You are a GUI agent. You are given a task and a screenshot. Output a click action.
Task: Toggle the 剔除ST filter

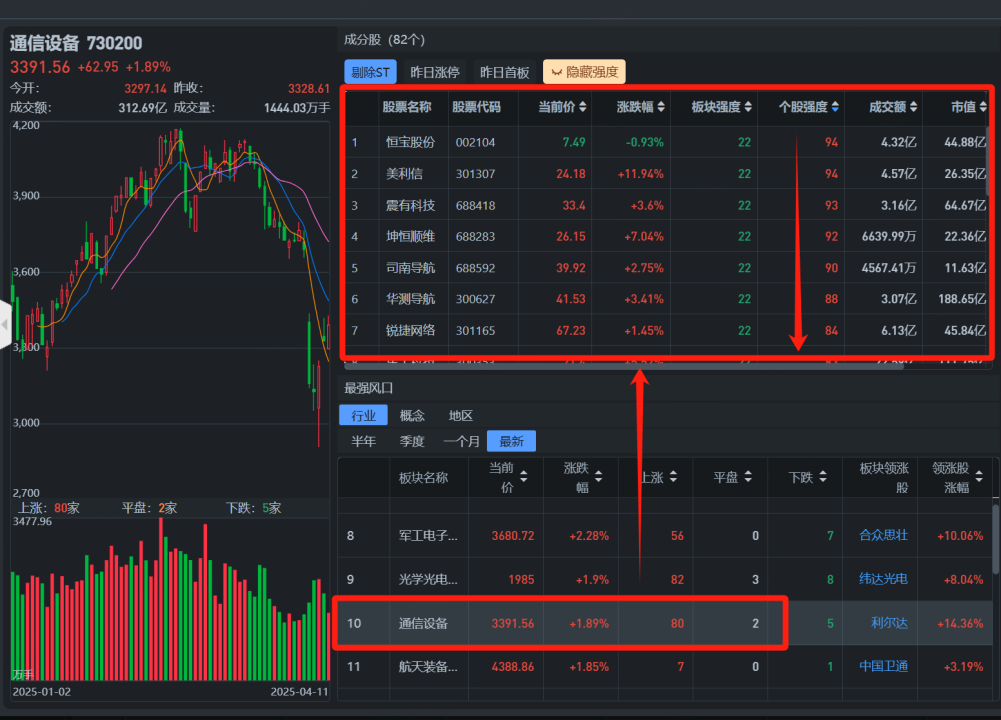click(370, 72)
